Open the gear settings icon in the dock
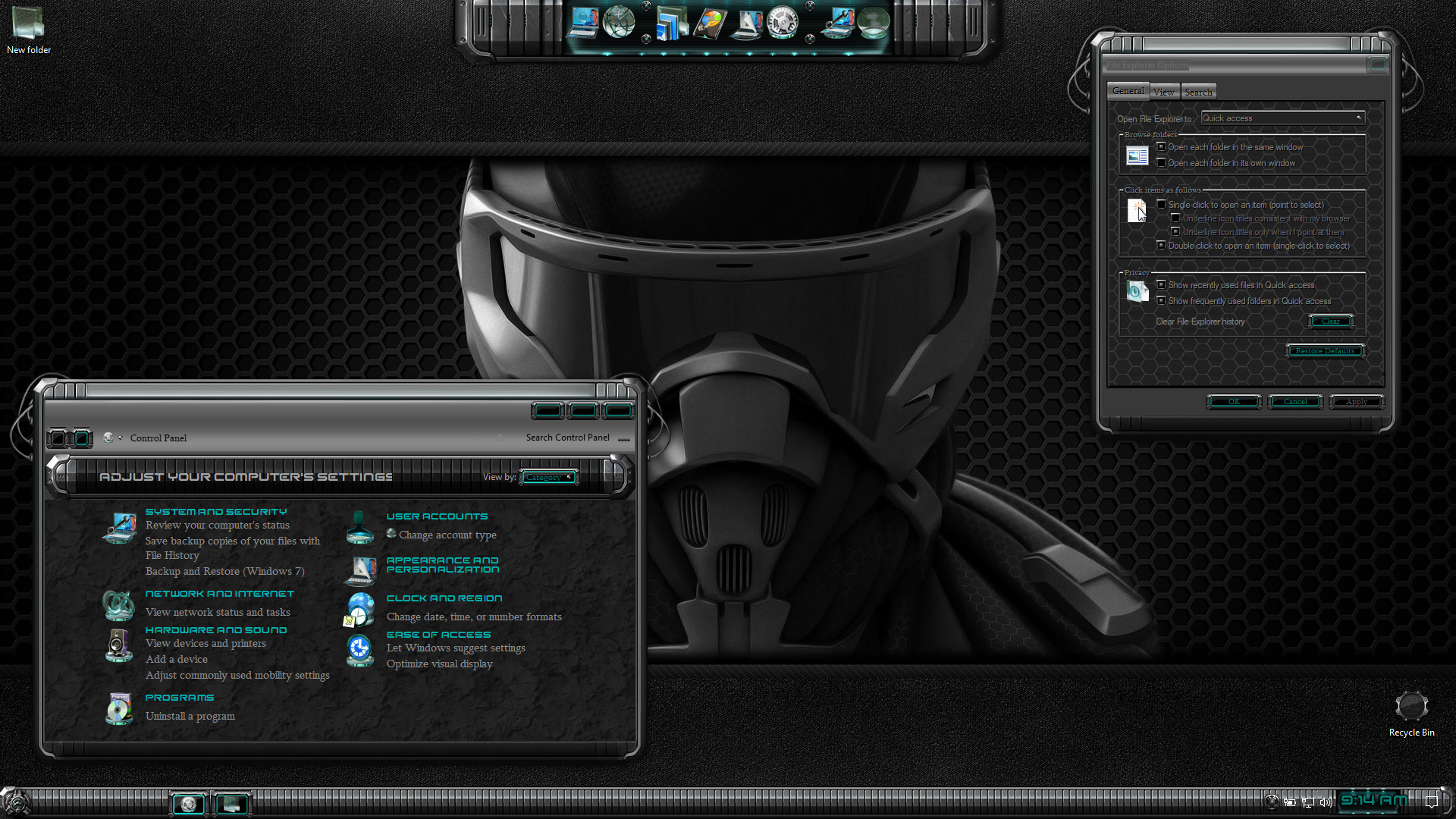The width and height of the screenshot is (1456, 819). tap(782, 23)
